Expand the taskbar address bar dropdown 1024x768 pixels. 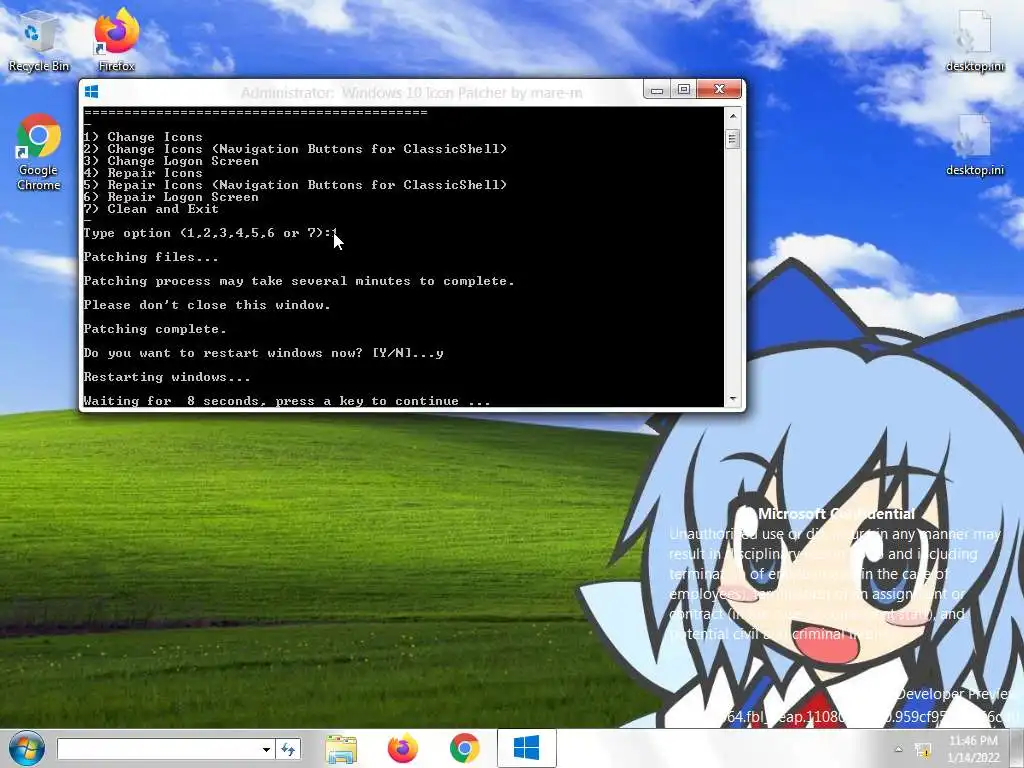click(x=266, y=749)
